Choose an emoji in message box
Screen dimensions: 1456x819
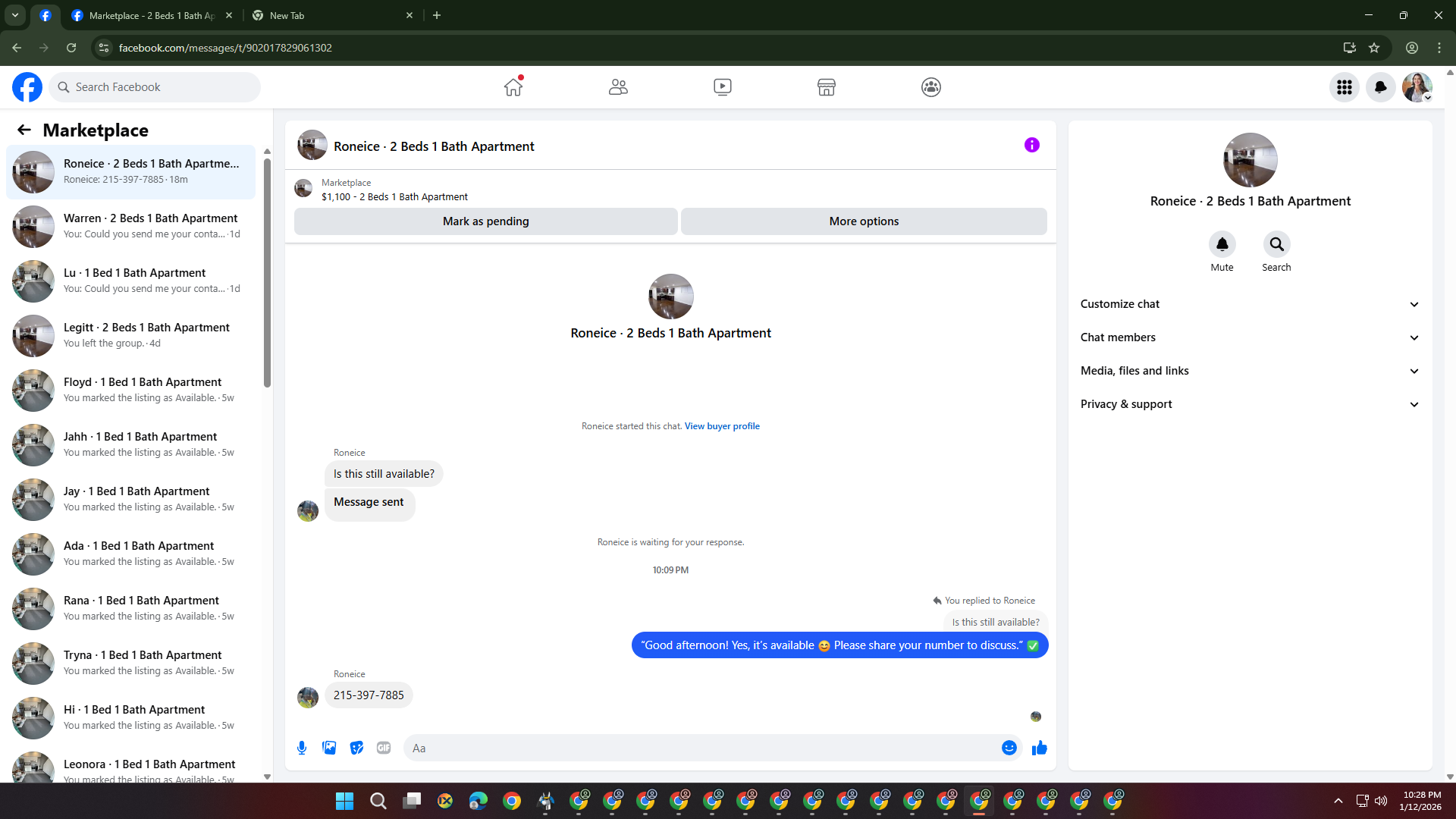click(x=1009, y=748)
